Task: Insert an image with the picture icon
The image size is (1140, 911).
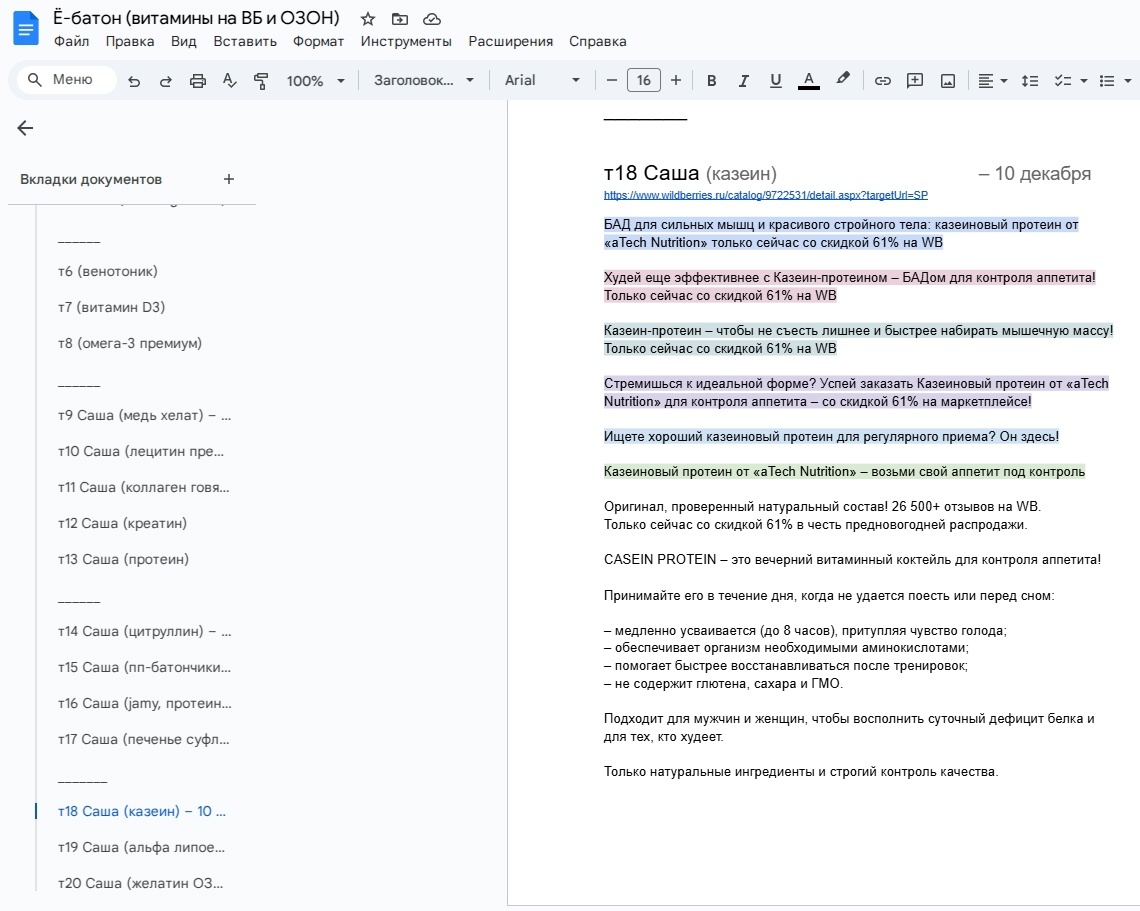Action: [948, 81]
